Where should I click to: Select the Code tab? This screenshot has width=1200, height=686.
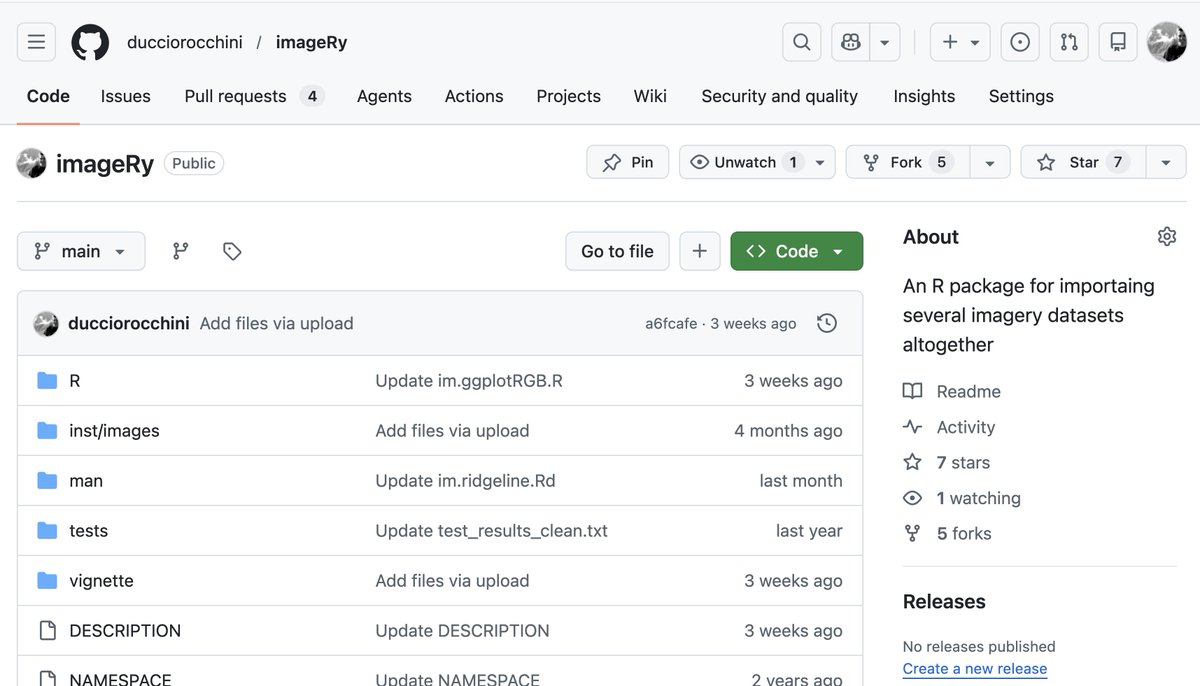[48, 96]
